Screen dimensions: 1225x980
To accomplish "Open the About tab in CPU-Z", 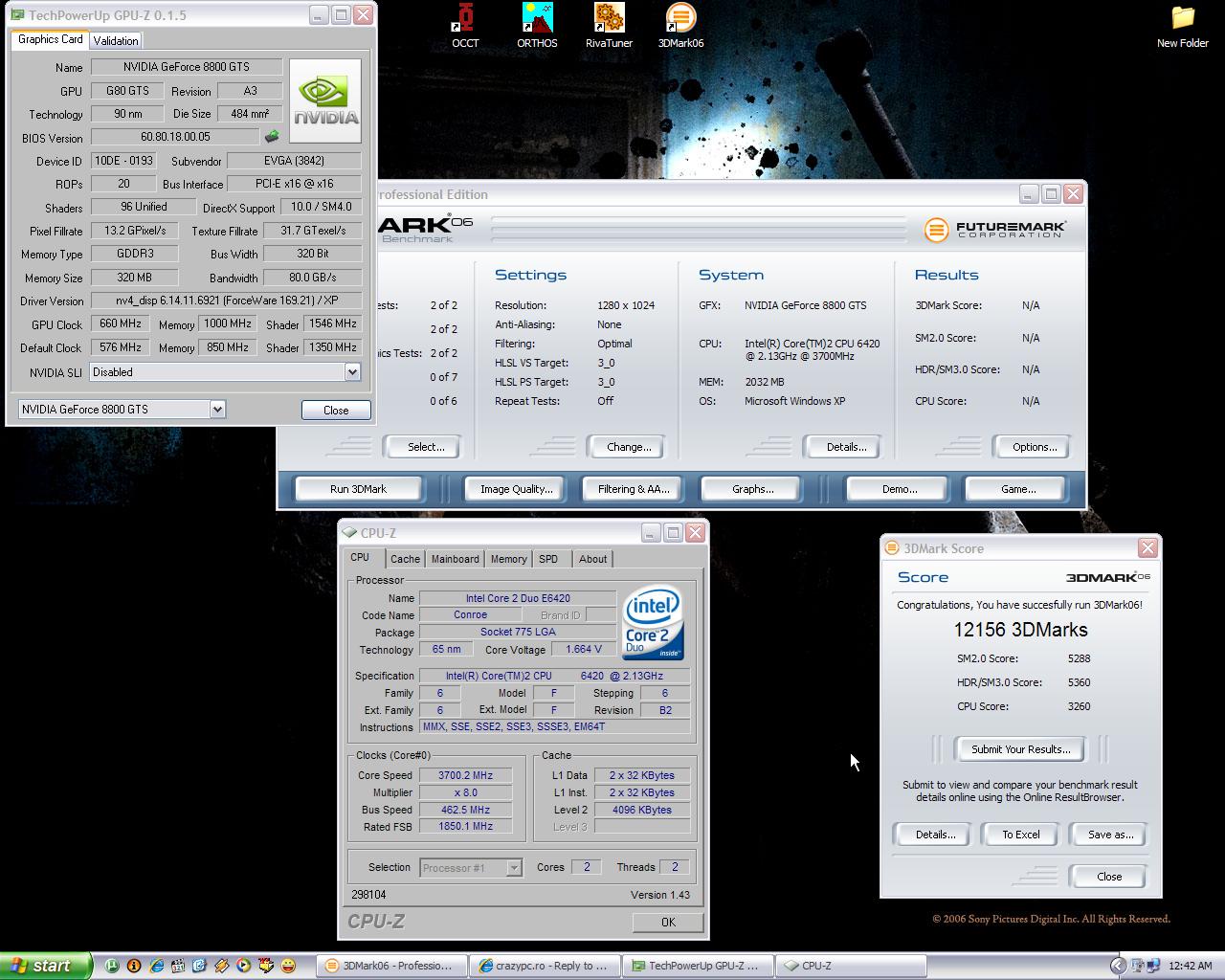I will pyautogui.click(x=592, y=559).
